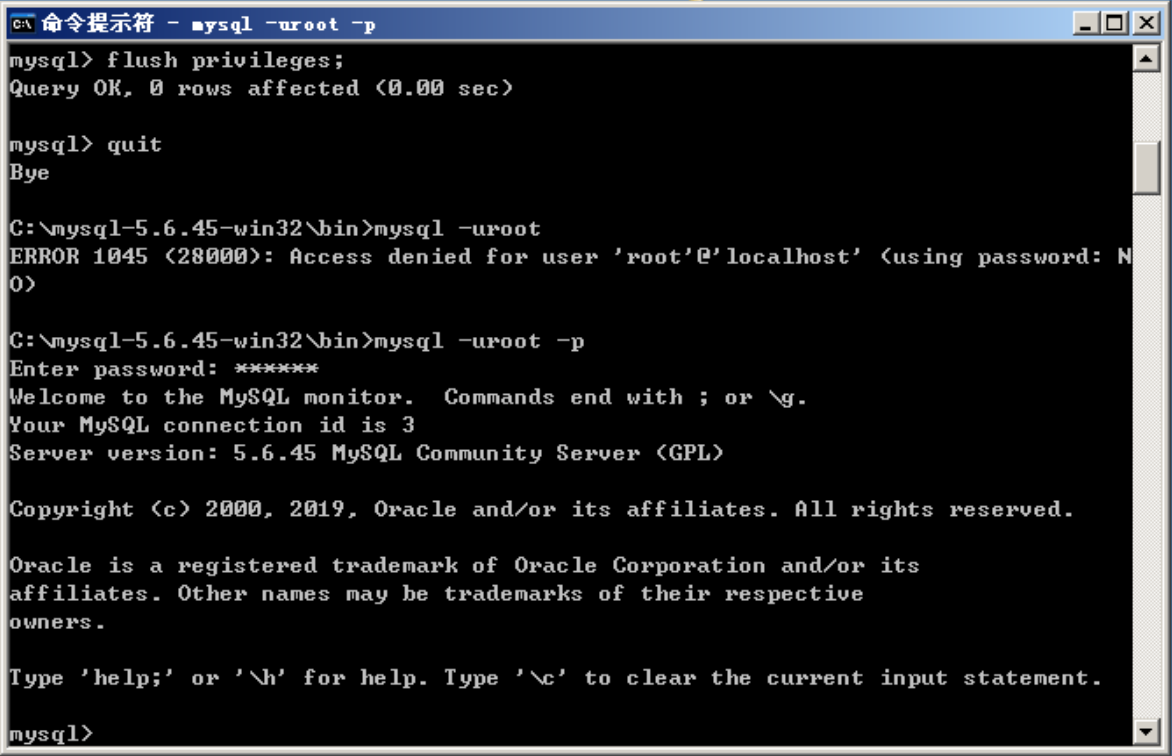
Task: Click the empty scrollbar track below thumb
Action: click(1146, 456)
